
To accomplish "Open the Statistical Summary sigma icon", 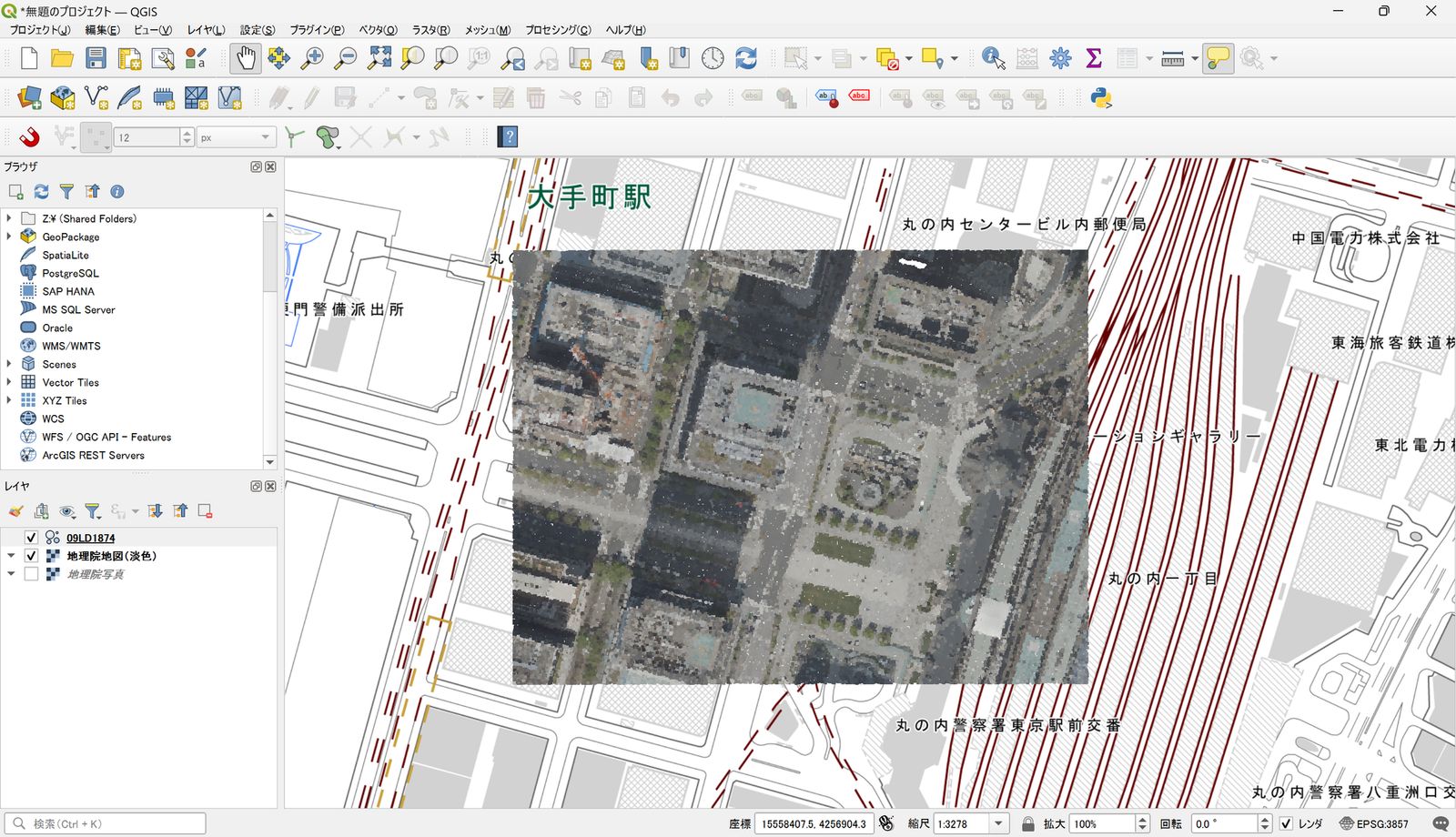I will [x=1094, y=58].
